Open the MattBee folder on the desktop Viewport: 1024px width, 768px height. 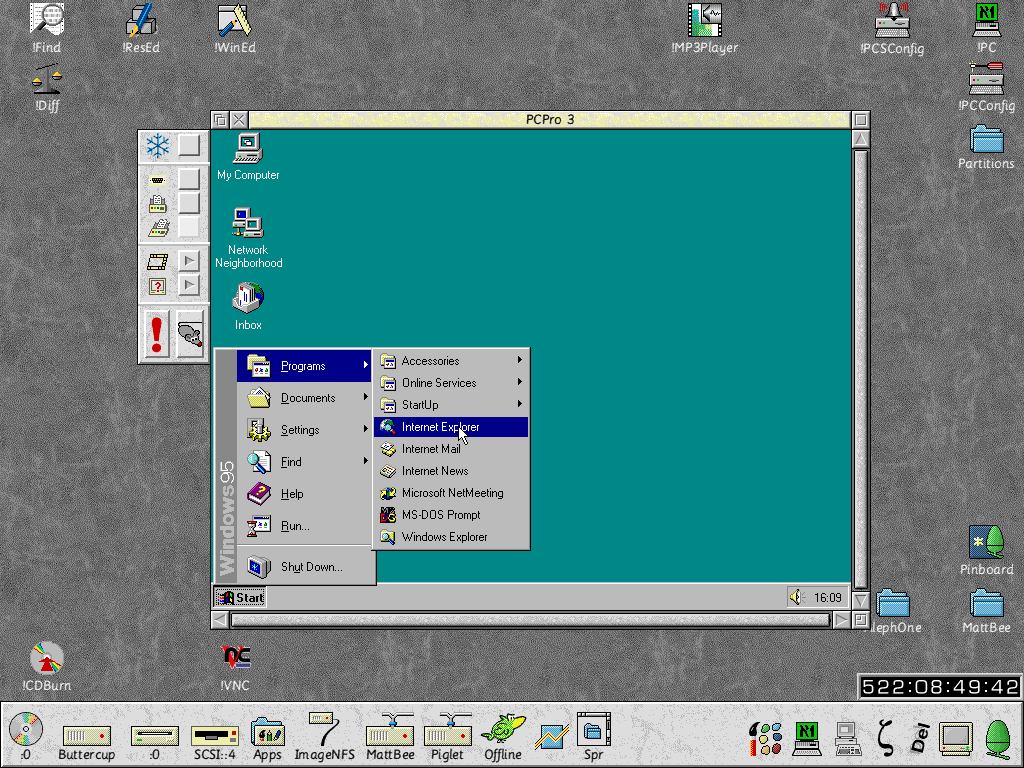coord(987,611)
